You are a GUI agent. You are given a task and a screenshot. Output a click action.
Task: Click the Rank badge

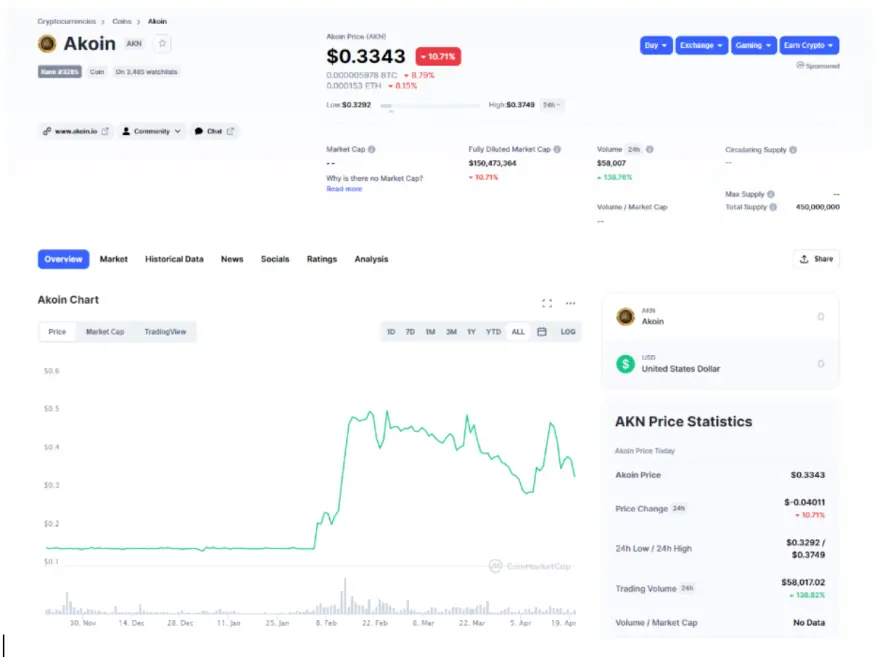pos(59,72)
